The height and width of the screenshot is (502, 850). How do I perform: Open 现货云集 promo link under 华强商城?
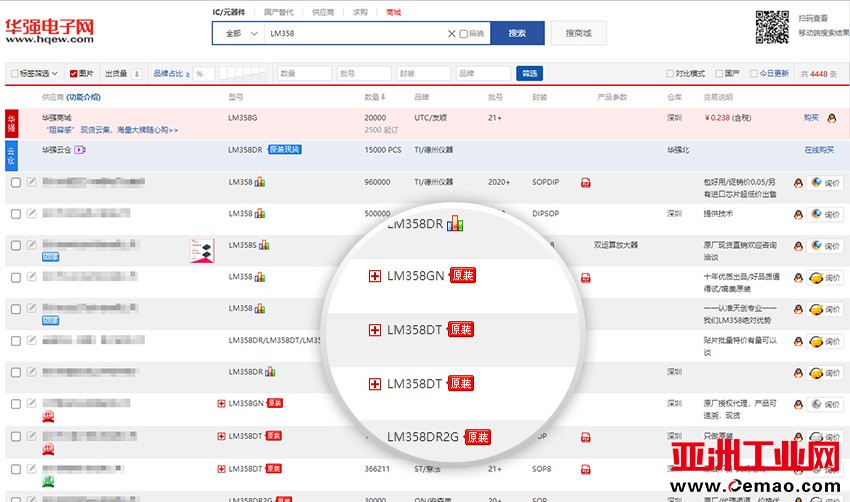112,130
